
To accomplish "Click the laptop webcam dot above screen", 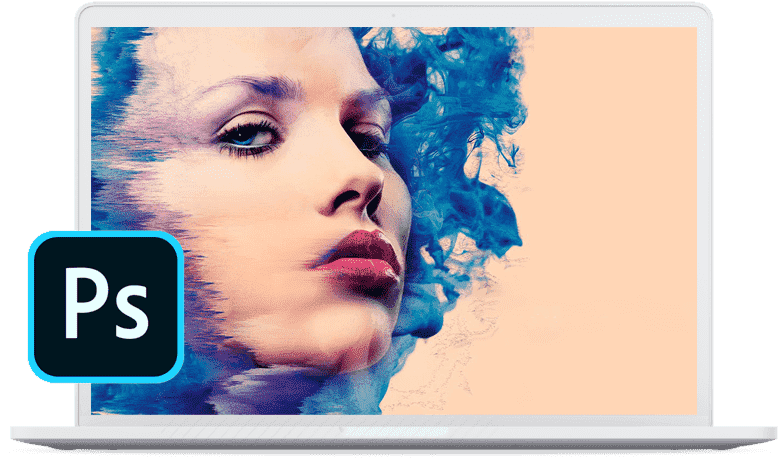I will [x=393, y=15].
